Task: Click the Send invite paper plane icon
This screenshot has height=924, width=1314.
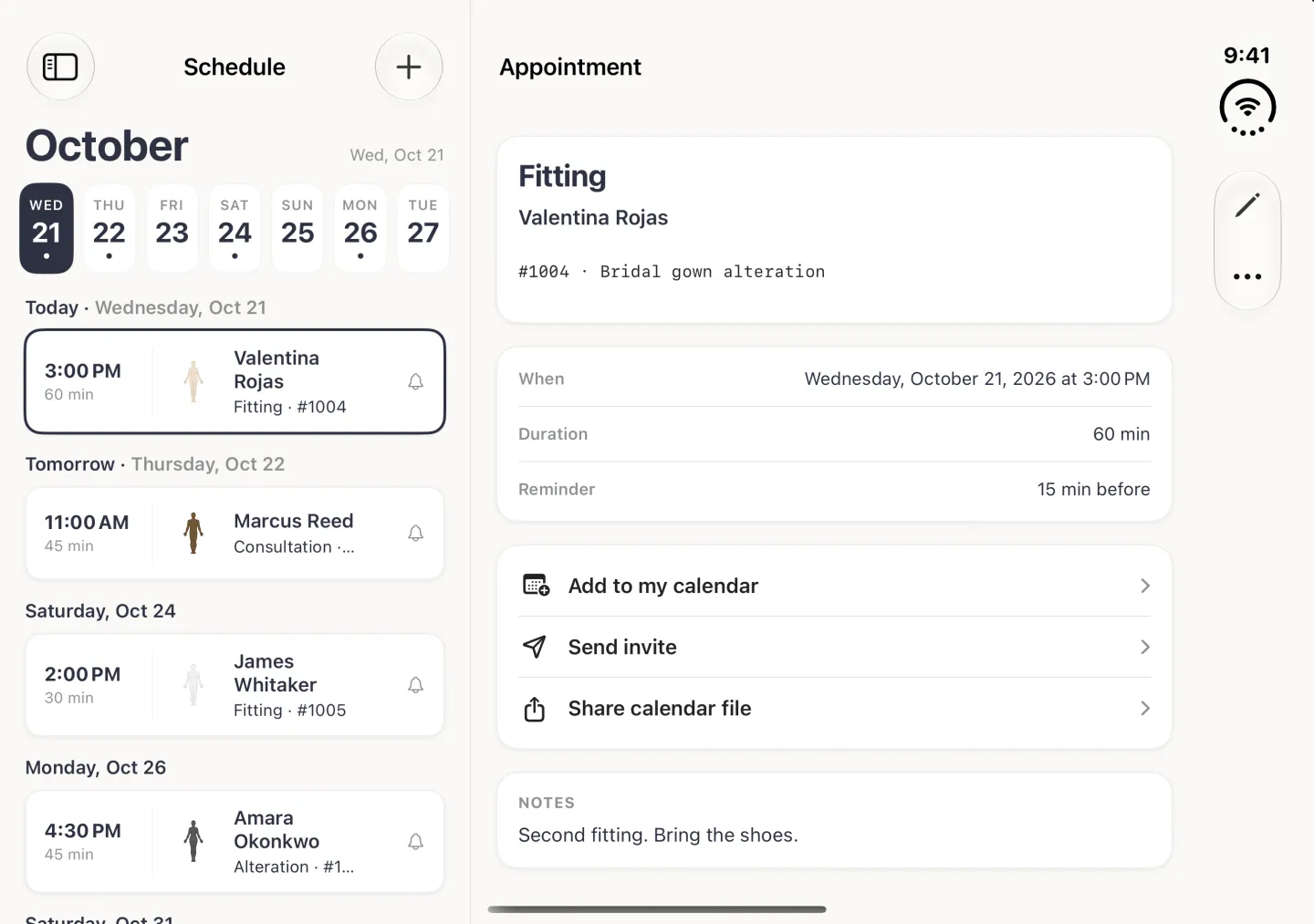Action: pos(535,647)
